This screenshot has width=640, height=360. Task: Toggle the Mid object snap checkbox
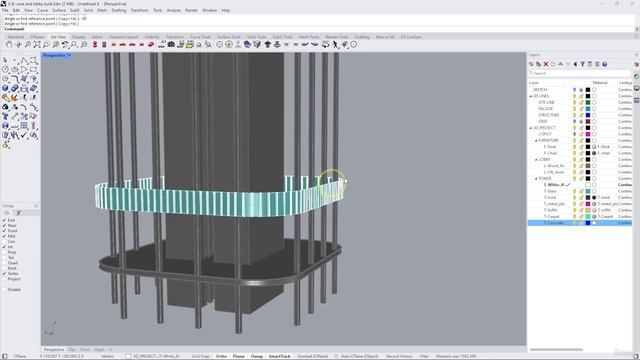(x=4, y=236)
